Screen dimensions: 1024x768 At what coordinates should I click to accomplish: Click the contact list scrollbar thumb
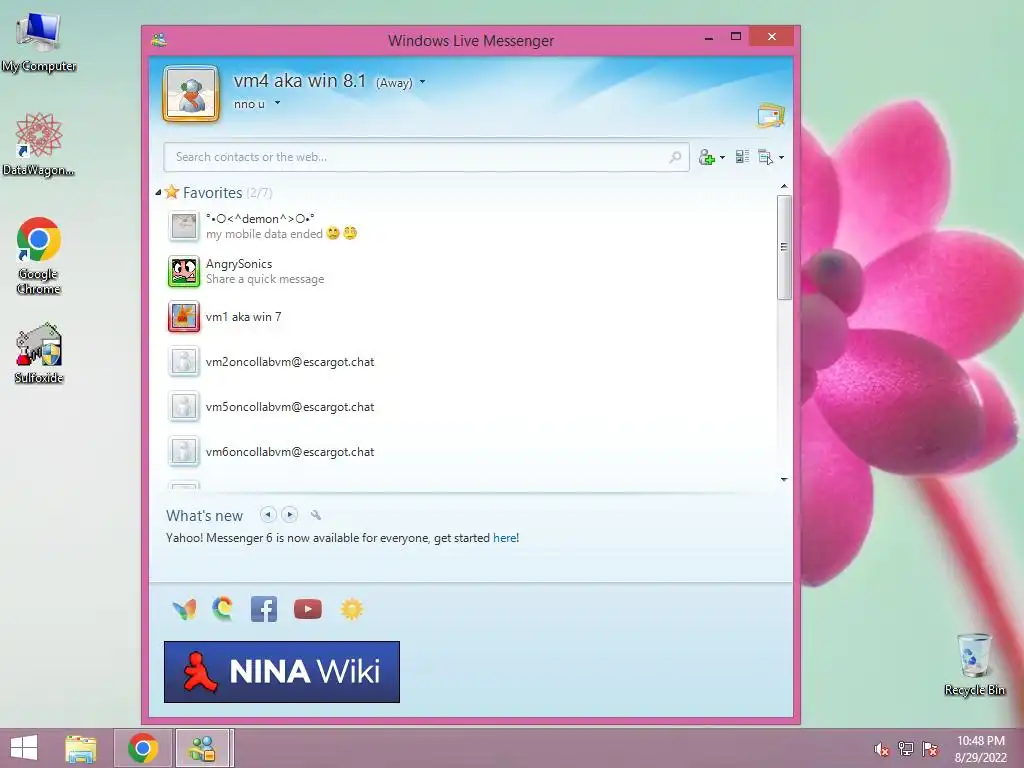784,247
